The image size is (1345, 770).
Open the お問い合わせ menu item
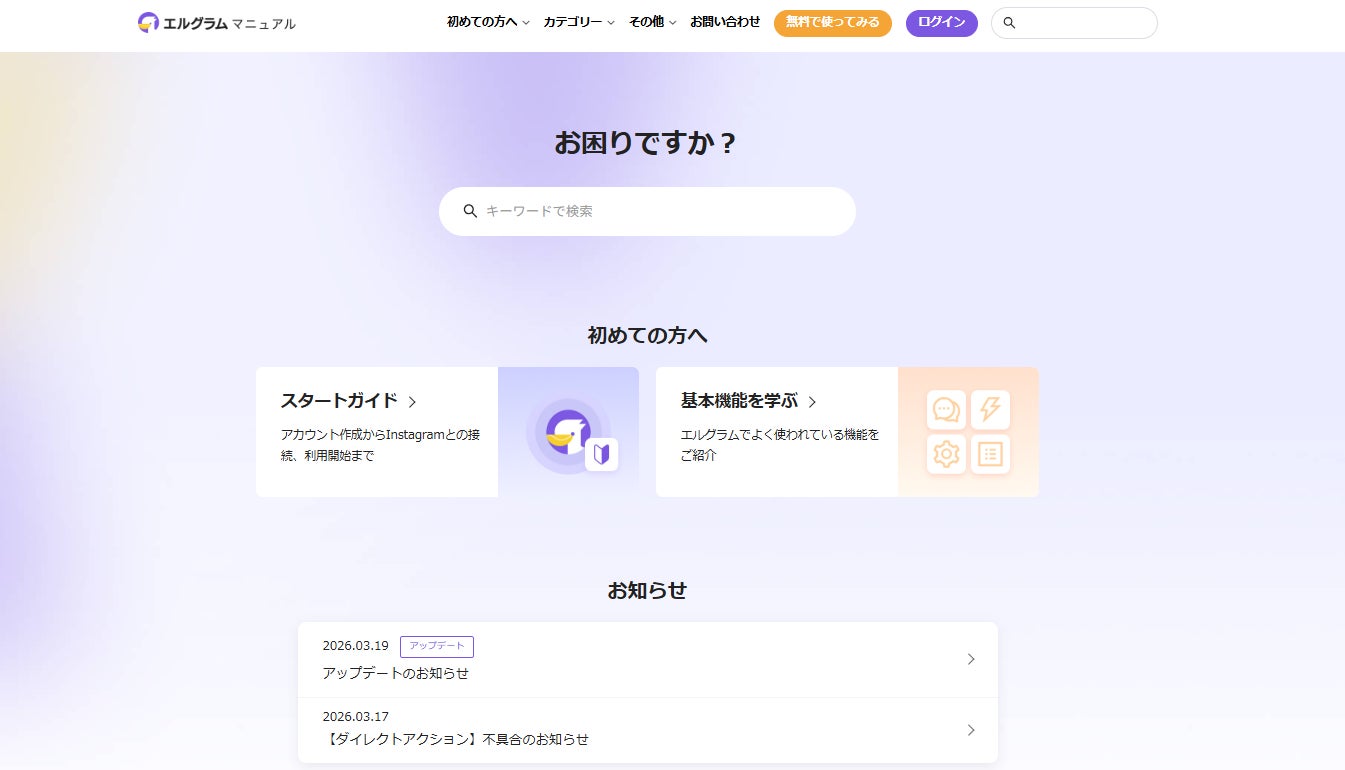coord(725,22)
